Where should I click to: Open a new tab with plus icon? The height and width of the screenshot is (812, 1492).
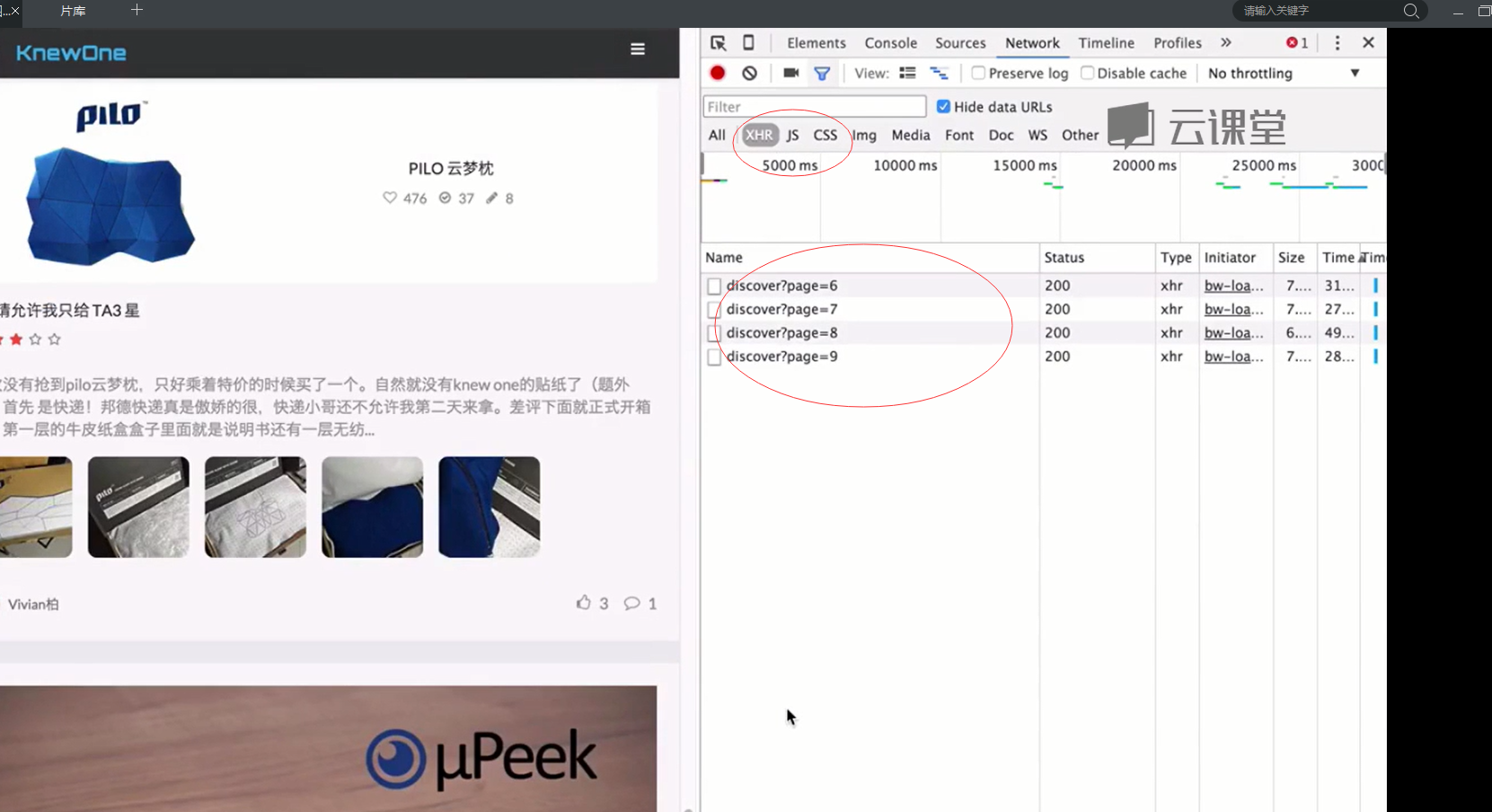click(137, 10)
